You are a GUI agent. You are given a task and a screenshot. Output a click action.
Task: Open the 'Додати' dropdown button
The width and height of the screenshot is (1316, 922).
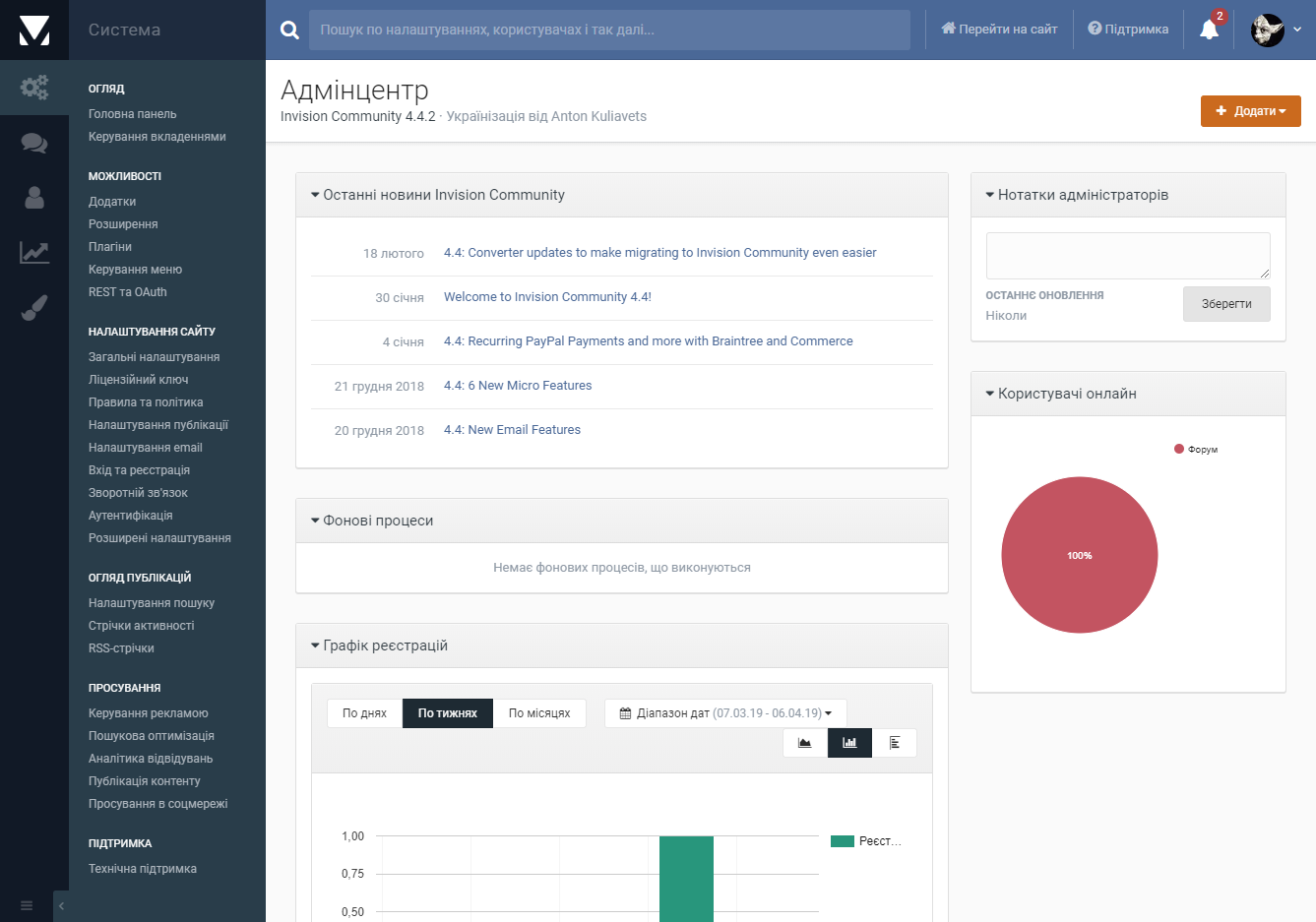[x=1251, y=111]
